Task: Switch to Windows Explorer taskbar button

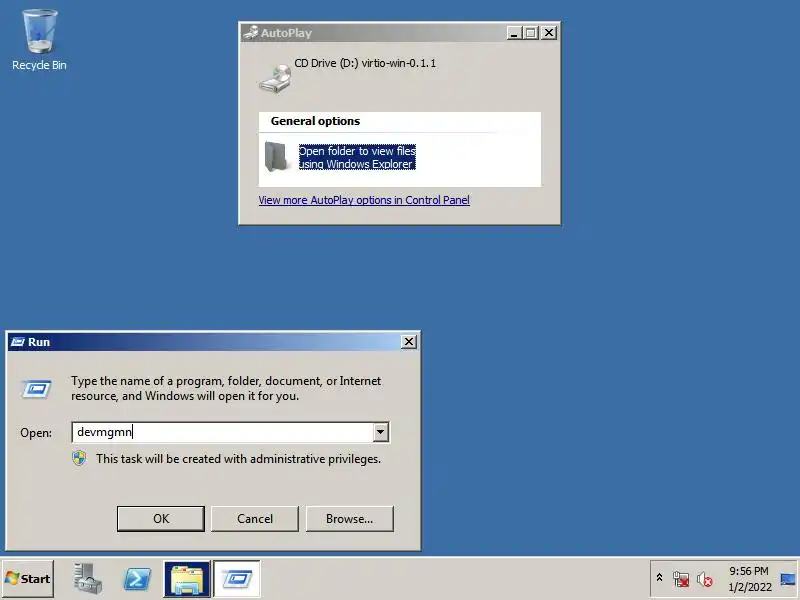Action: tap(187, 579)
